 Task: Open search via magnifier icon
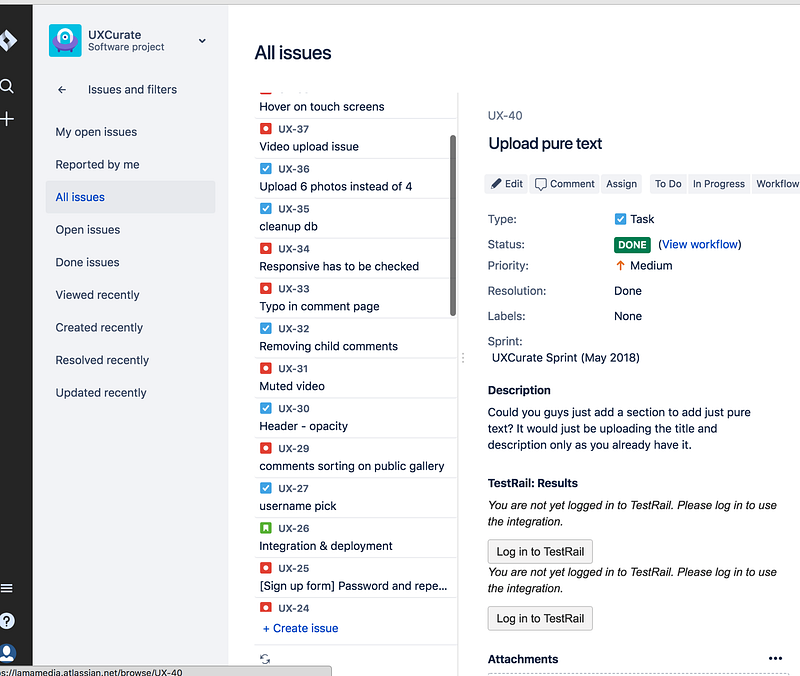(x=7, y=86)
